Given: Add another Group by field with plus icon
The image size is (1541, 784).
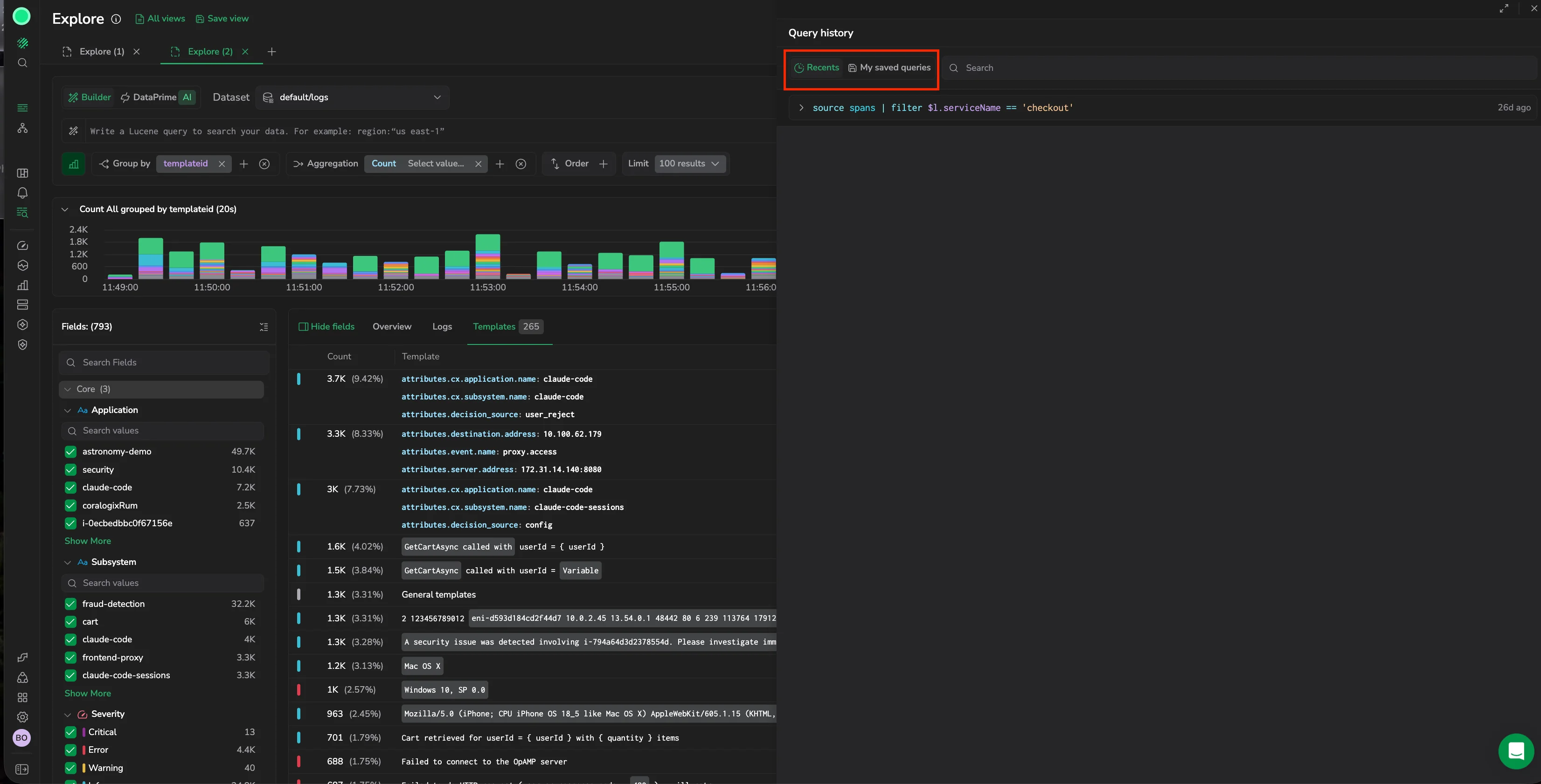Looking at the screenshot, I should point(243,164).
